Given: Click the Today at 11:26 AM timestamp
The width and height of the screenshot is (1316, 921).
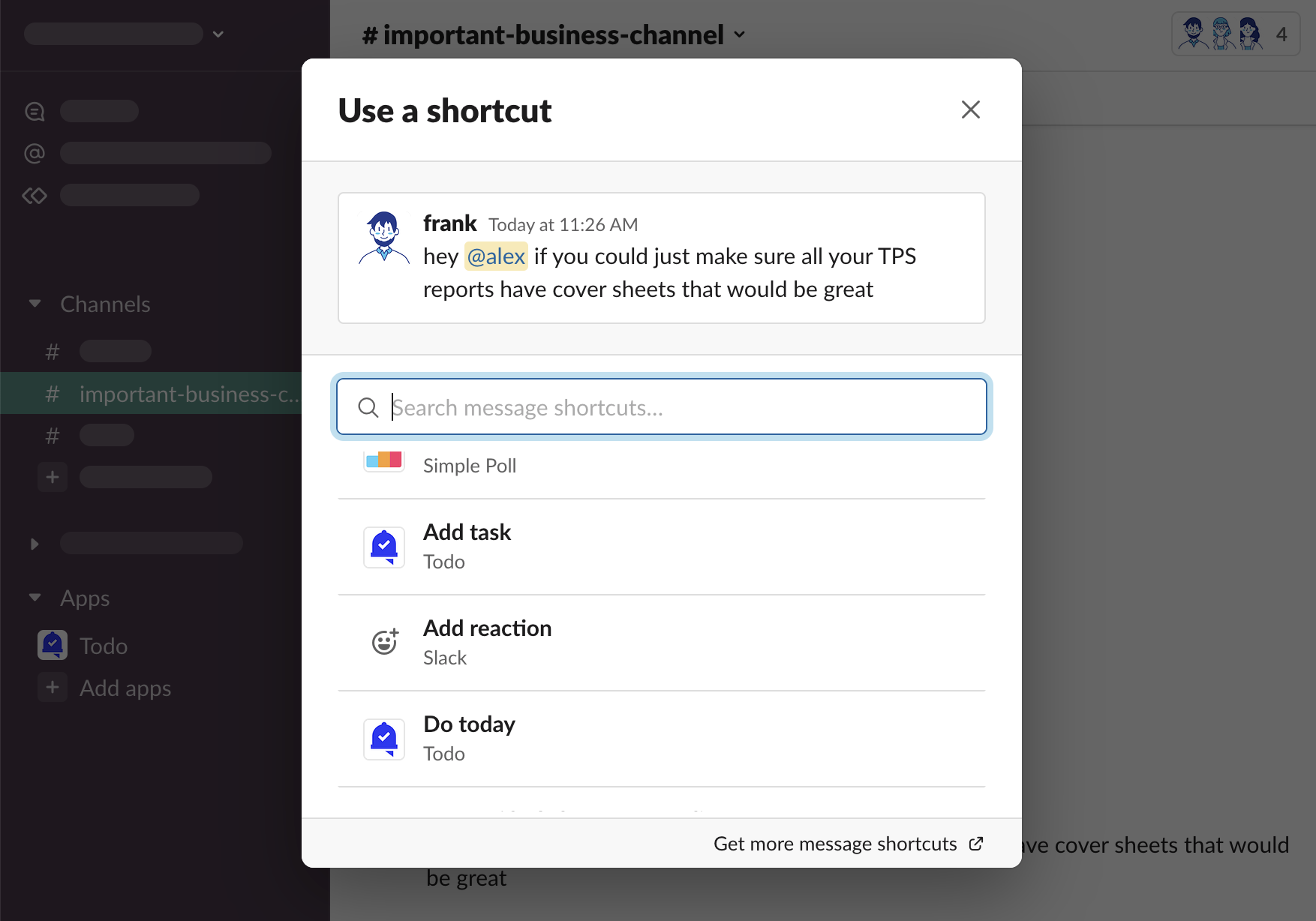Looking at the screenshot, I should tap(563, 225).
